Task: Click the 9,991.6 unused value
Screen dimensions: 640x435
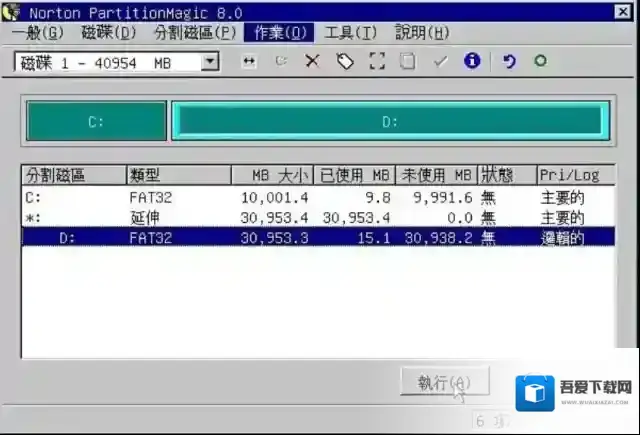Action: tap(442, 198)
